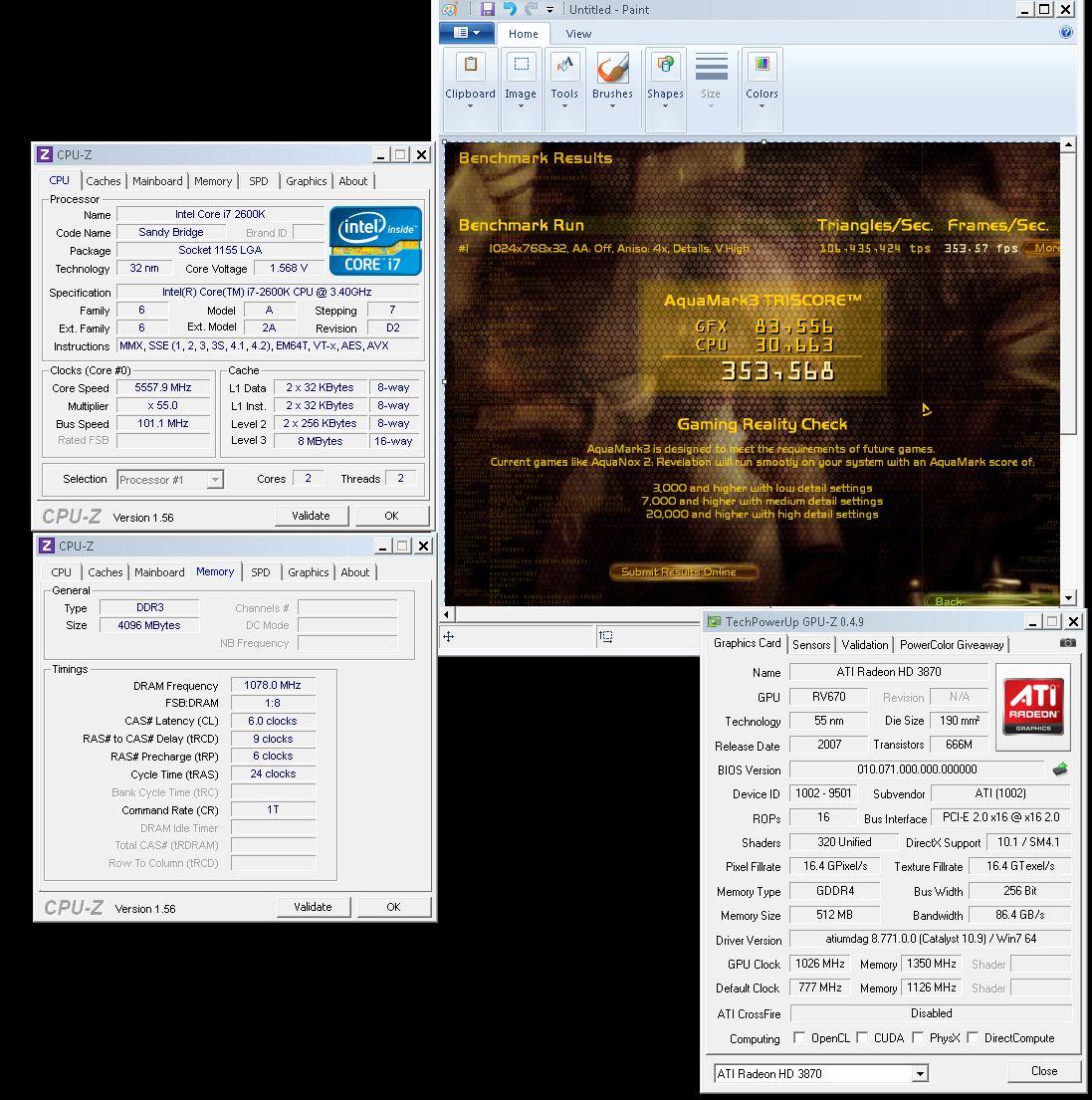Viewport: 1092px width, 1100px height.
Task: Open the Caches tab in top CPU-Z window
Action: 104,181
